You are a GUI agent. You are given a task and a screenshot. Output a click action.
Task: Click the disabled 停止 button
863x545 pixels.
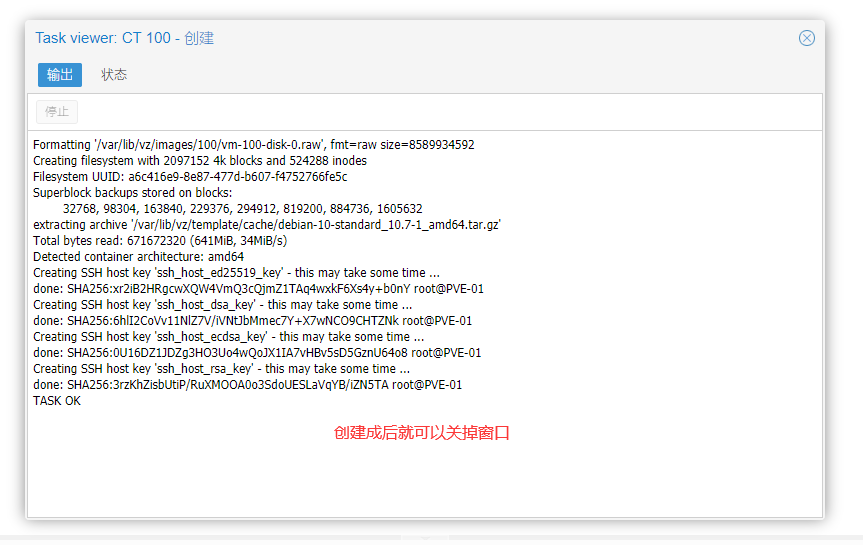coord(57,112)
